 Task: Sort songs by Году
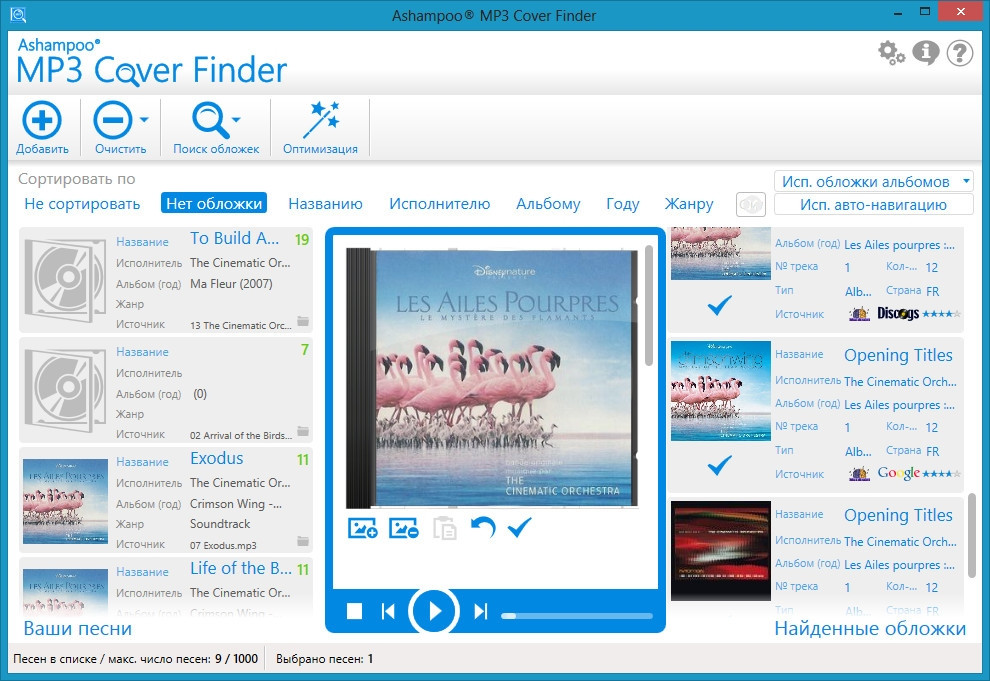[x=623, y=204]
